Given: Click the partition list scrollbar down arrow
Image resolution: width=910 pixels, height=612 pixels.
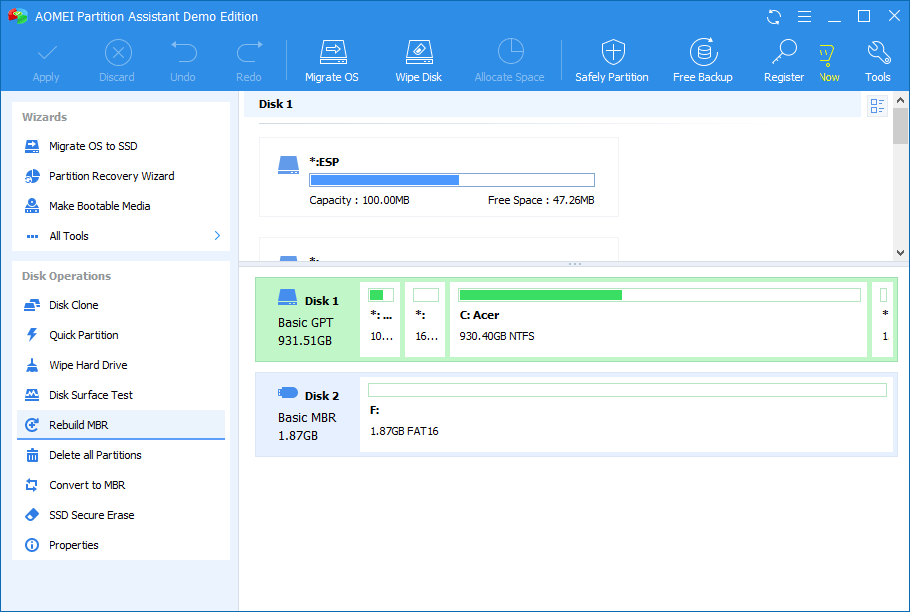Looking at the screenshot, I should pyautogui.click(x=900, y=252).
